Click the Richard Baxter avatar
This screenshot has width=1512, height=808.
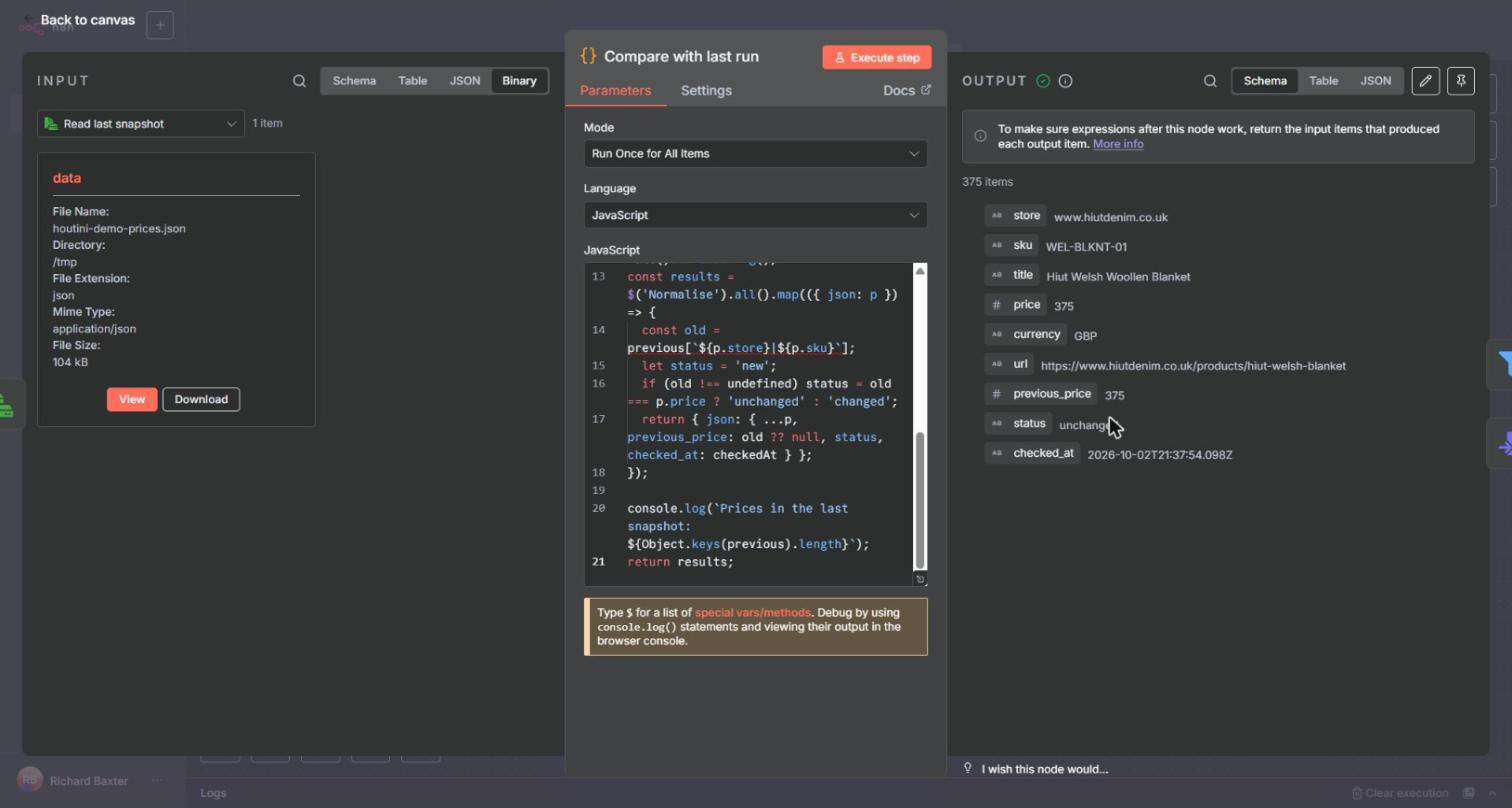tap(30, 780)
